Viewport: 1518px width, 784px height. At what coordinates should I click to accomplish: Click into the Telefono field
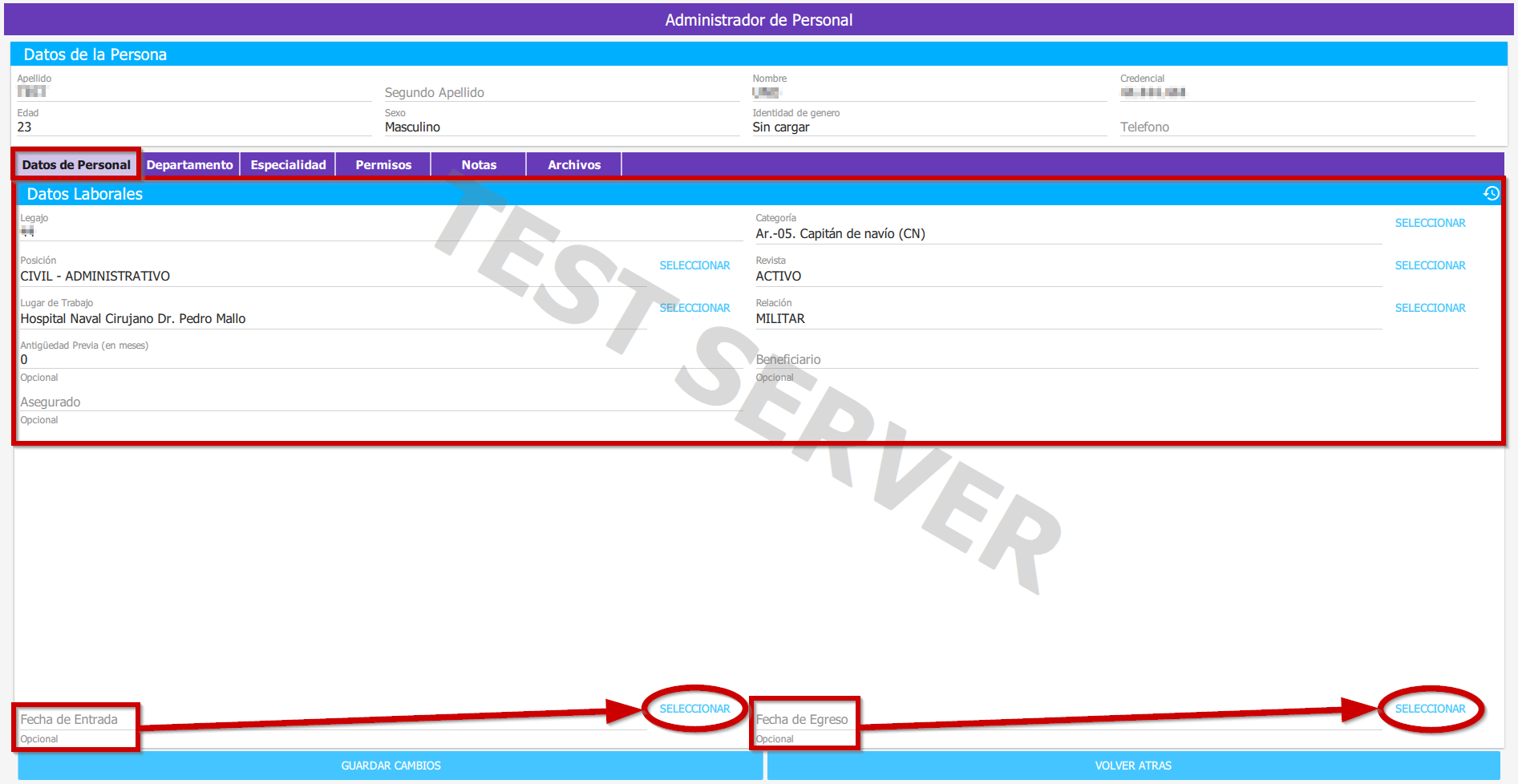point(1297,127)
